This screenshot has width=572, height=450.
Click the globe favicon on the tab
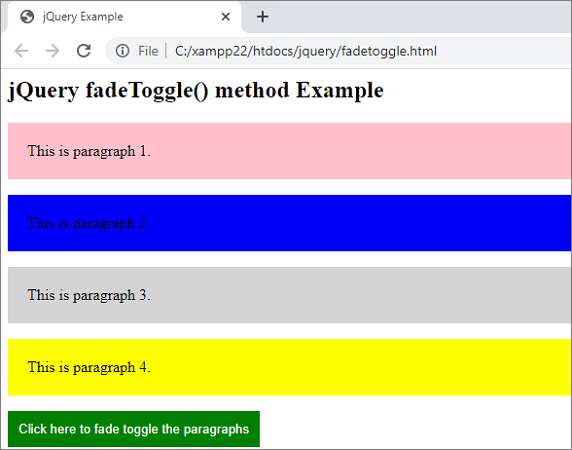point(27,17)
